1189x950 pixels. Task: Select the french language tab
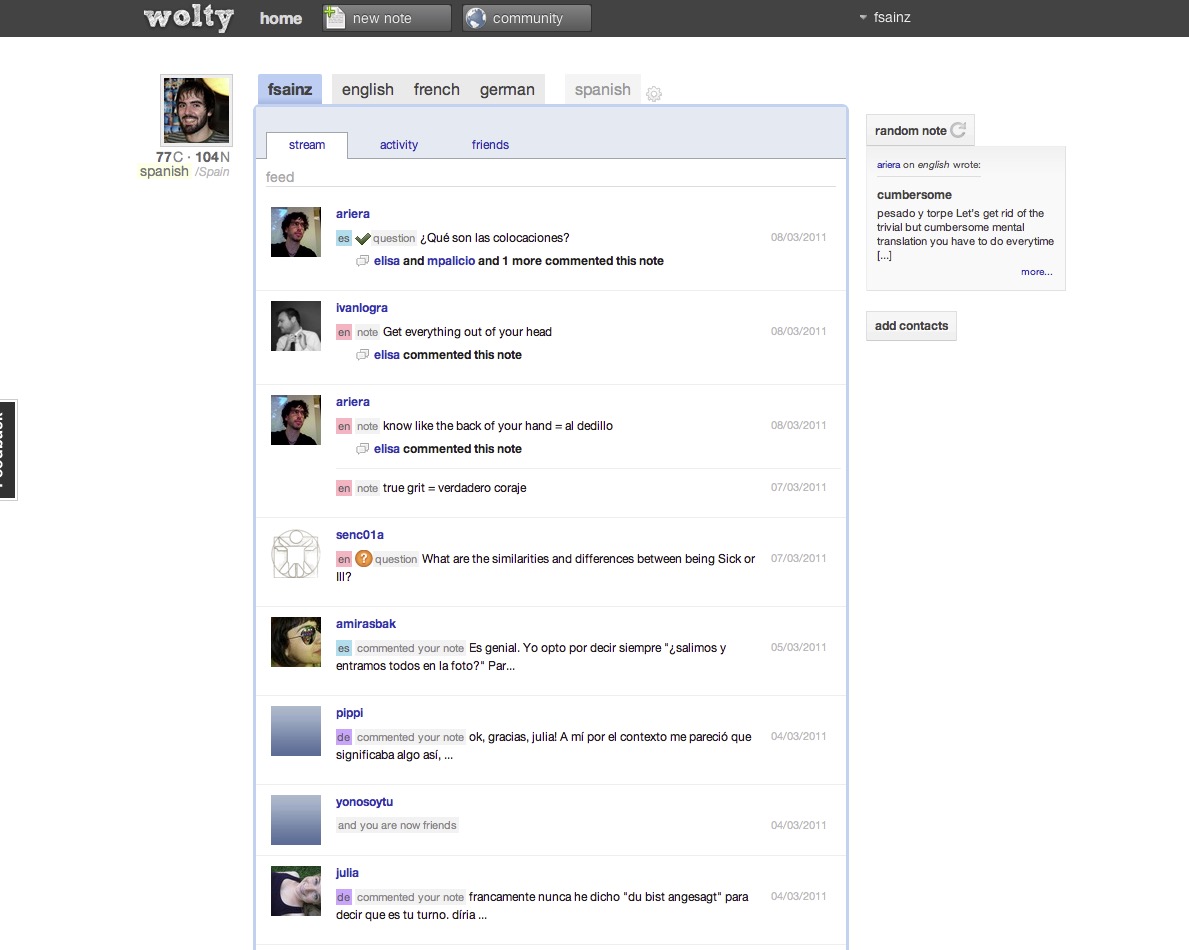tap(437, 89)
